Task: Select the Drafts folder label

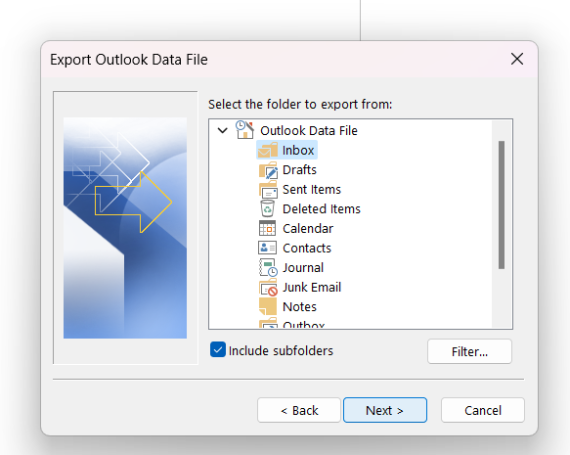Action: (300, 170)
